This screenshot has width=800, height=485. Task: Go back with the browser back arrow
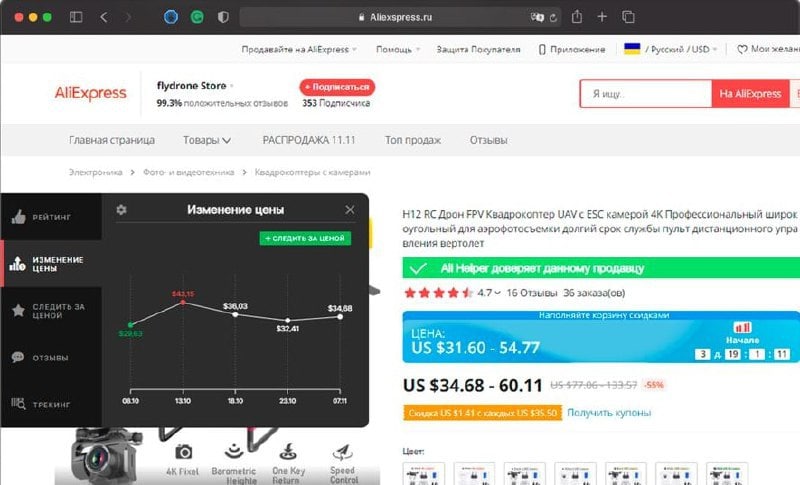[104, 17]
